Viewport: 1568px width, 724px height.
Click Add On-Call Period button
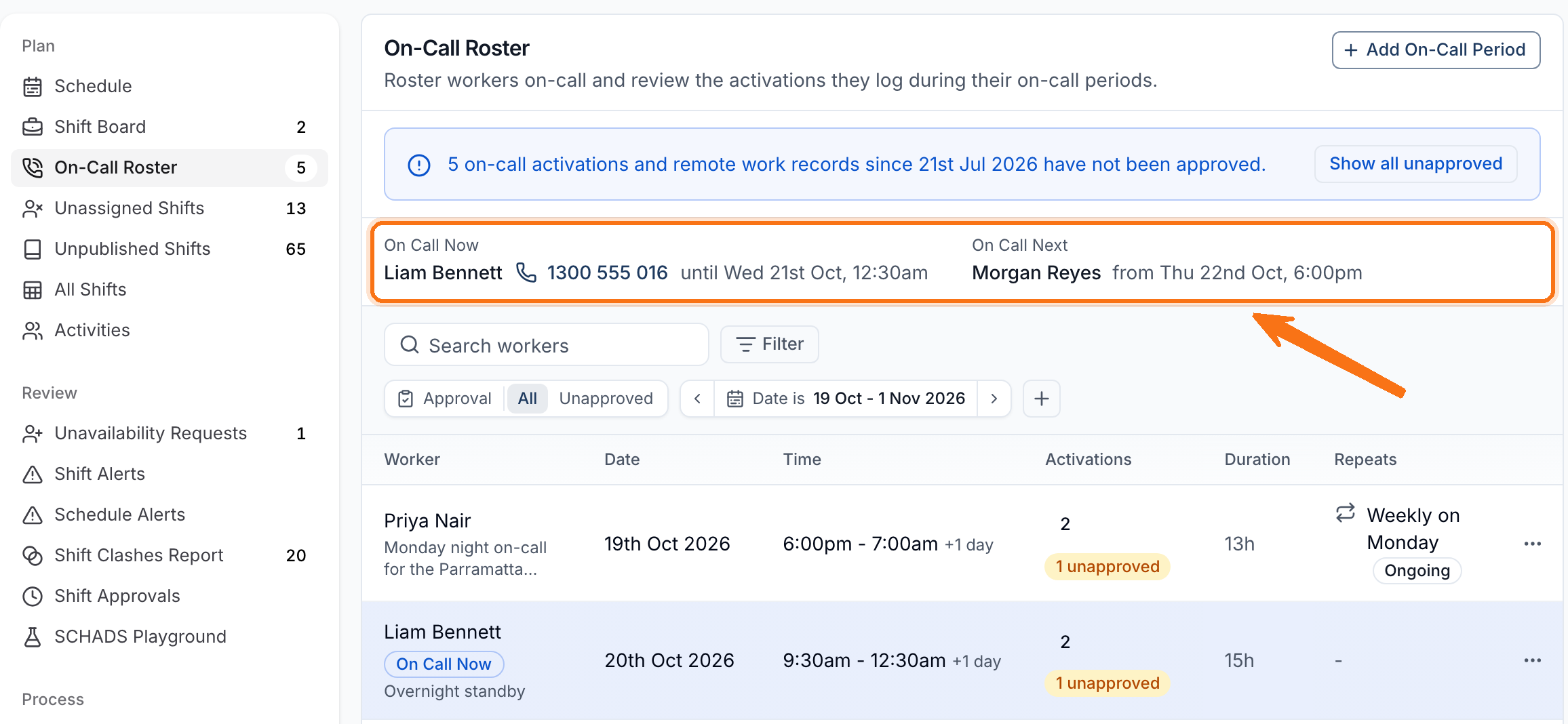tap(1436, 50)
